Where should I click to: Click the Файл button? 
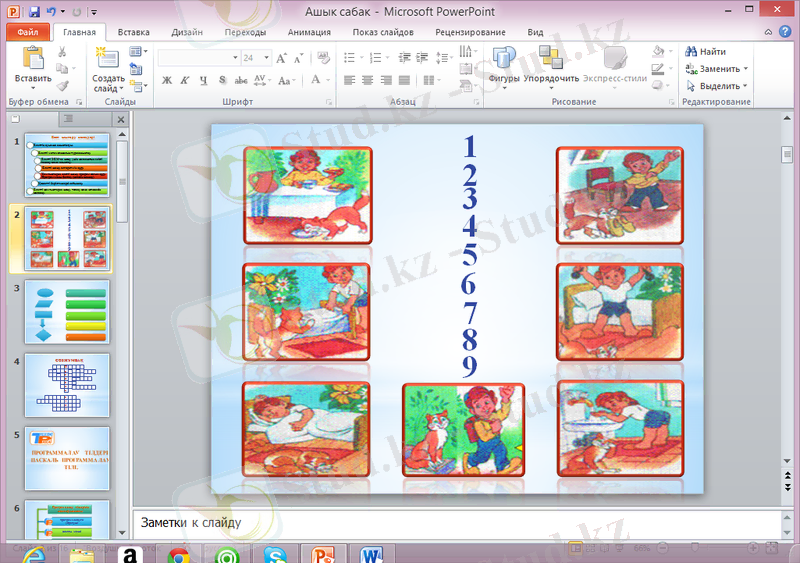27,32
